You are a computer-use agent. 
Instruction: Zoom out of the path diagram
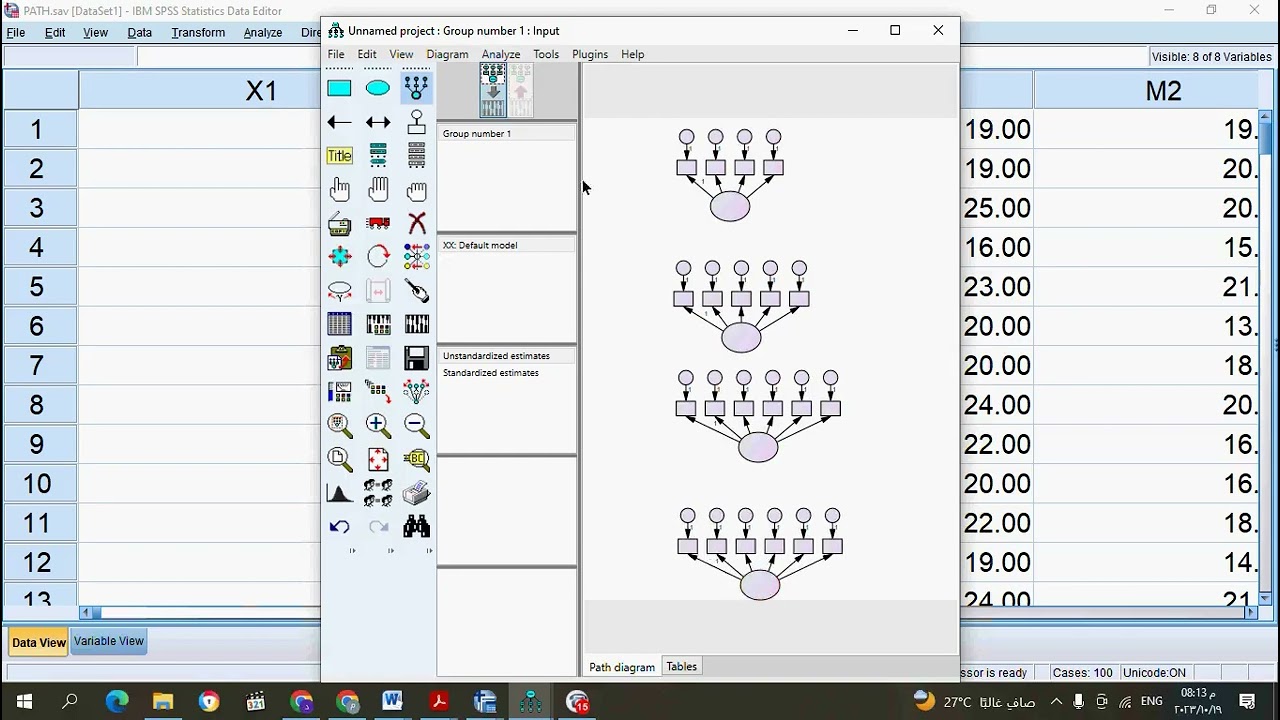[x=416, y=425]
